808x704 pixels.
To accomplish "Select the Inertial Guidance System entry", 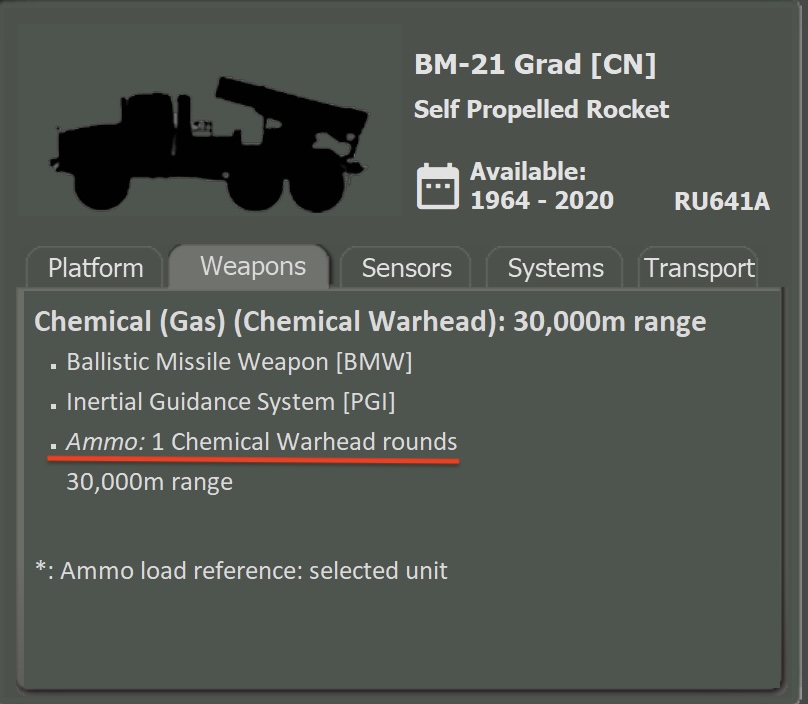I will (231, 404).
